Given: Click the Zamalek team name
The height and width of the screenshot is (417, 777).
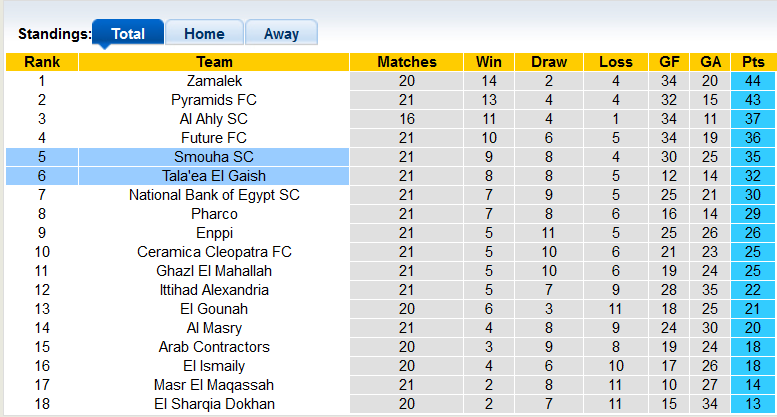Looking at the screenshot, I should pyautogui.click(x=214, y=81).
